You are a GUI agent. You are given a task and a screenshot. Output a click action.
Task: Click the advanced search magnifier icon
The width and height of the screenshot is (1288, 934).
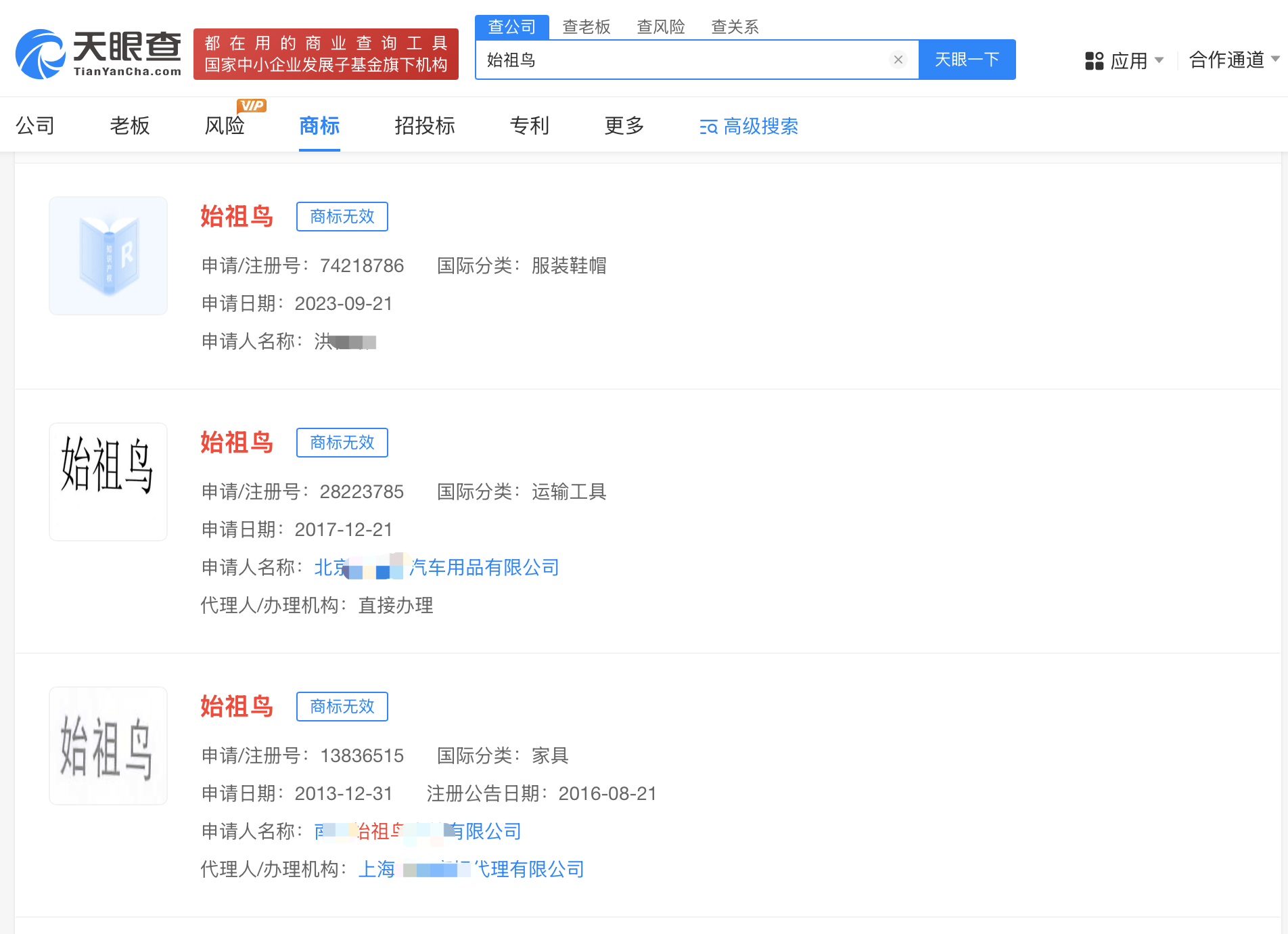pyautogui.click(x=708, y=127)
